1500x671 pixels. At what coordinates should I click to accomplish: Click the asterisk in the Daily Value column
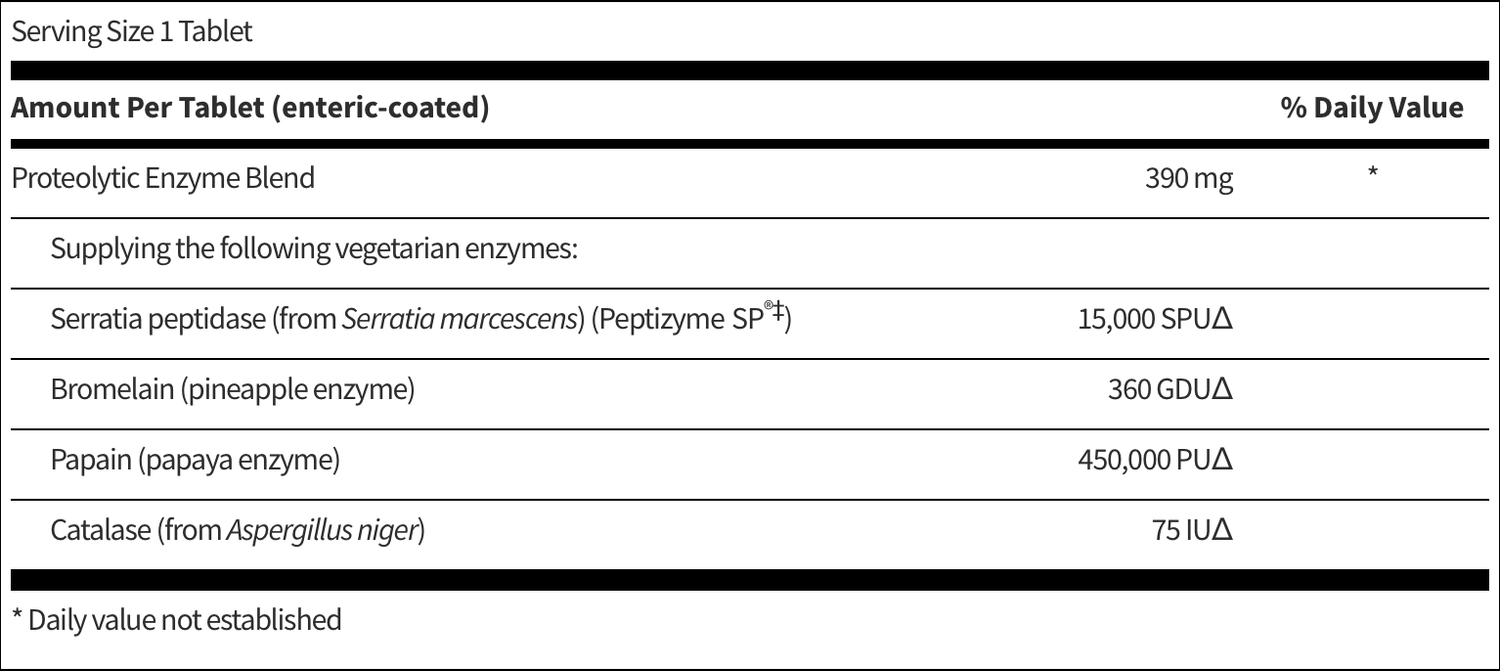pos(1373,173)
